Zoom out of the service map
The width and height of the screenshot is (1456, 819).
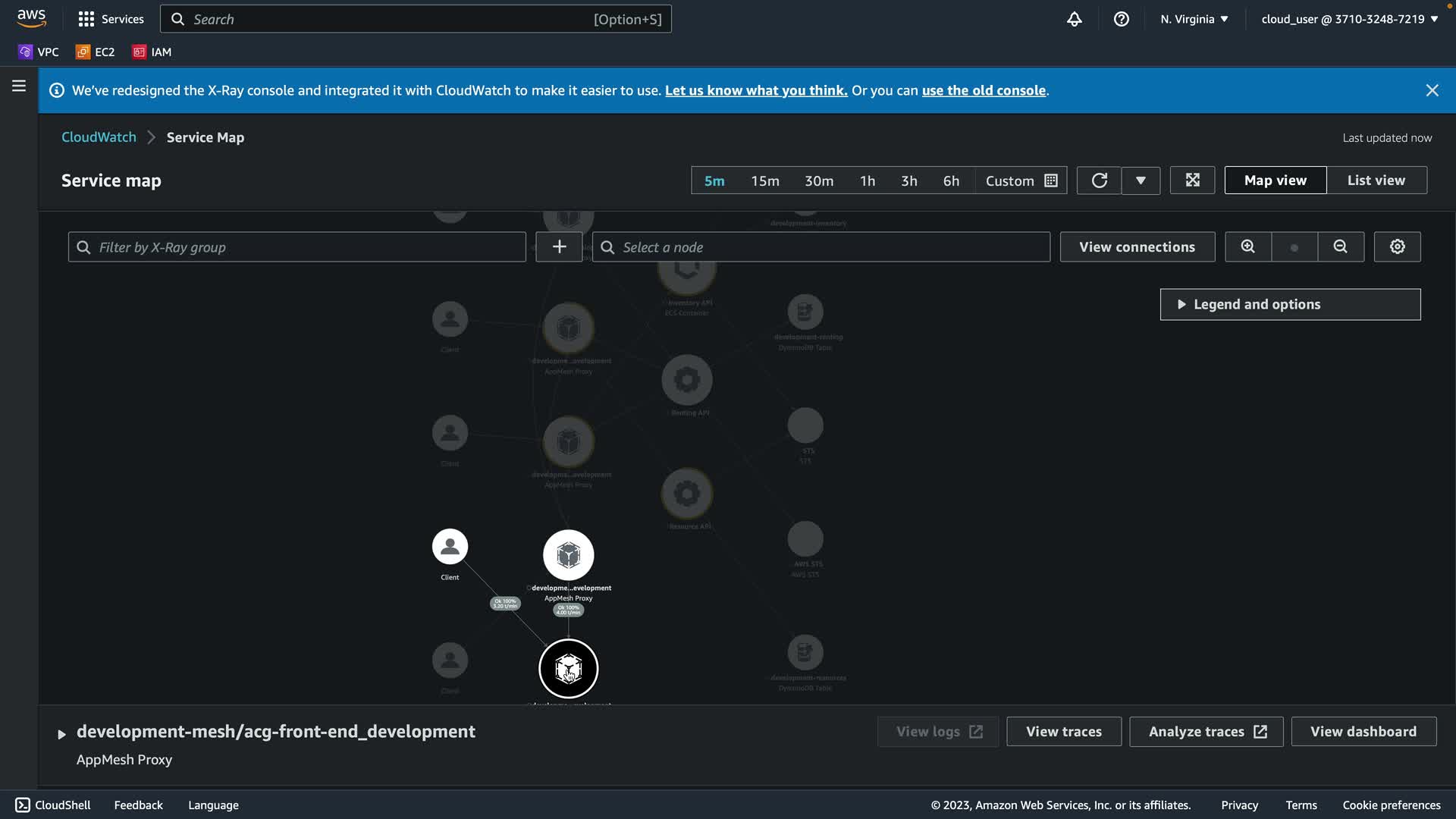(1340, 247)
